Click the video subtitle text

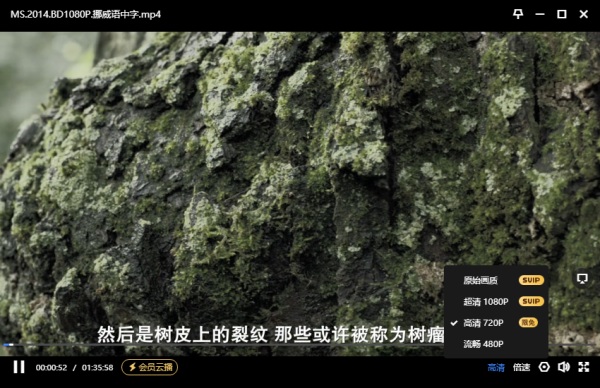click(271, 334)
